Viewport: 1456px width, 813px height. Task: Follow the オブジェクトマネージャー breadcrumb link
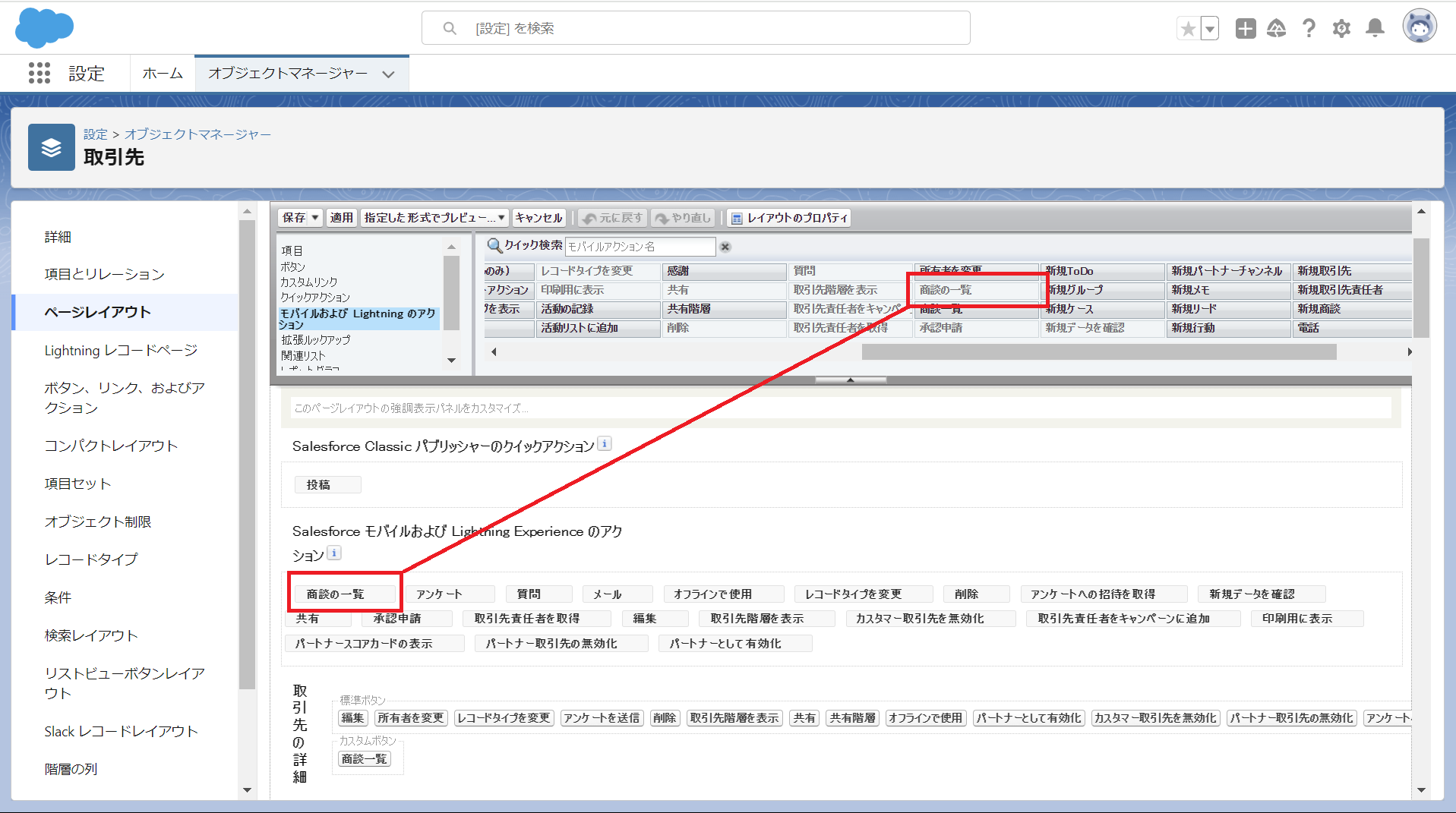197,134
